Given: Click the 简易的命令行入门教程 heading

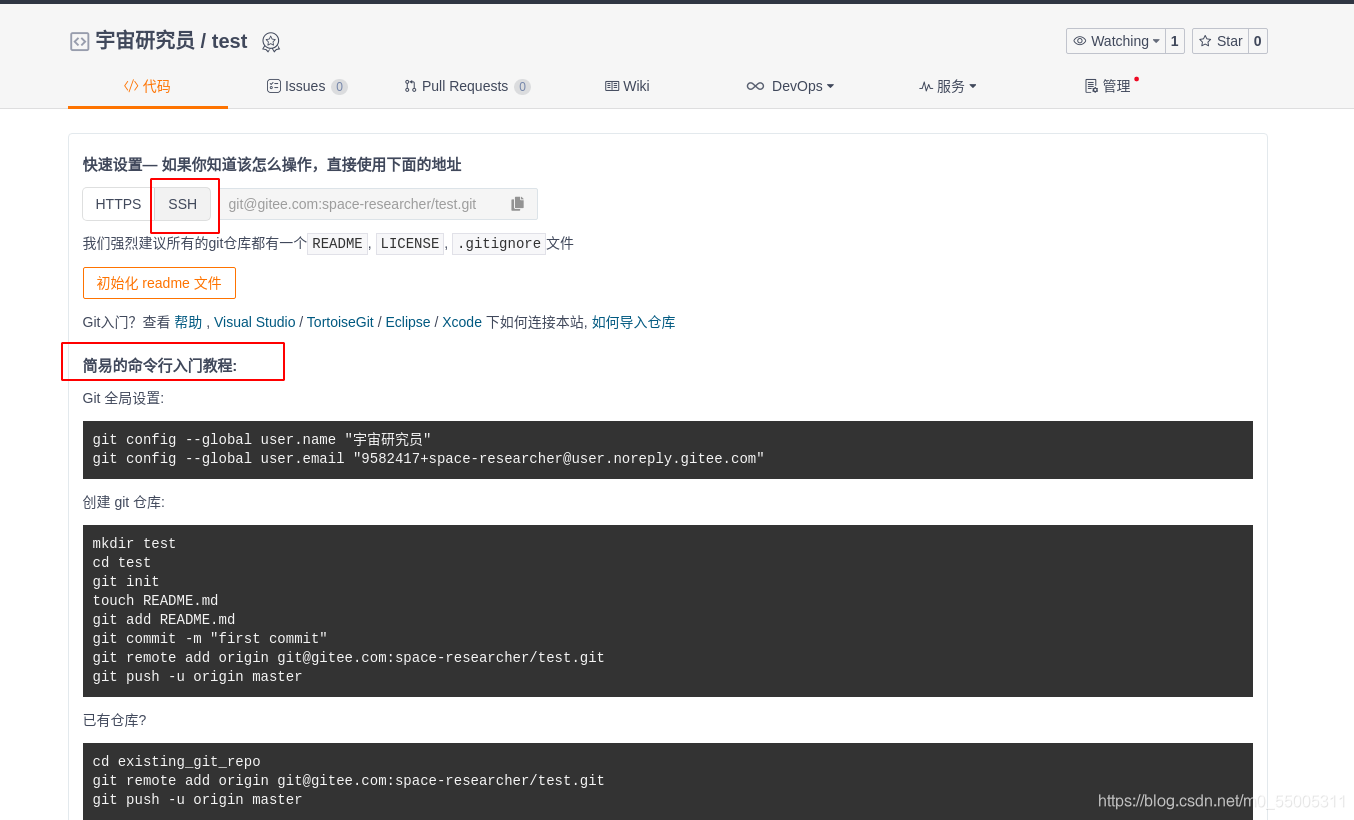Looking at the screenshot, I should [x=160, y=366].
